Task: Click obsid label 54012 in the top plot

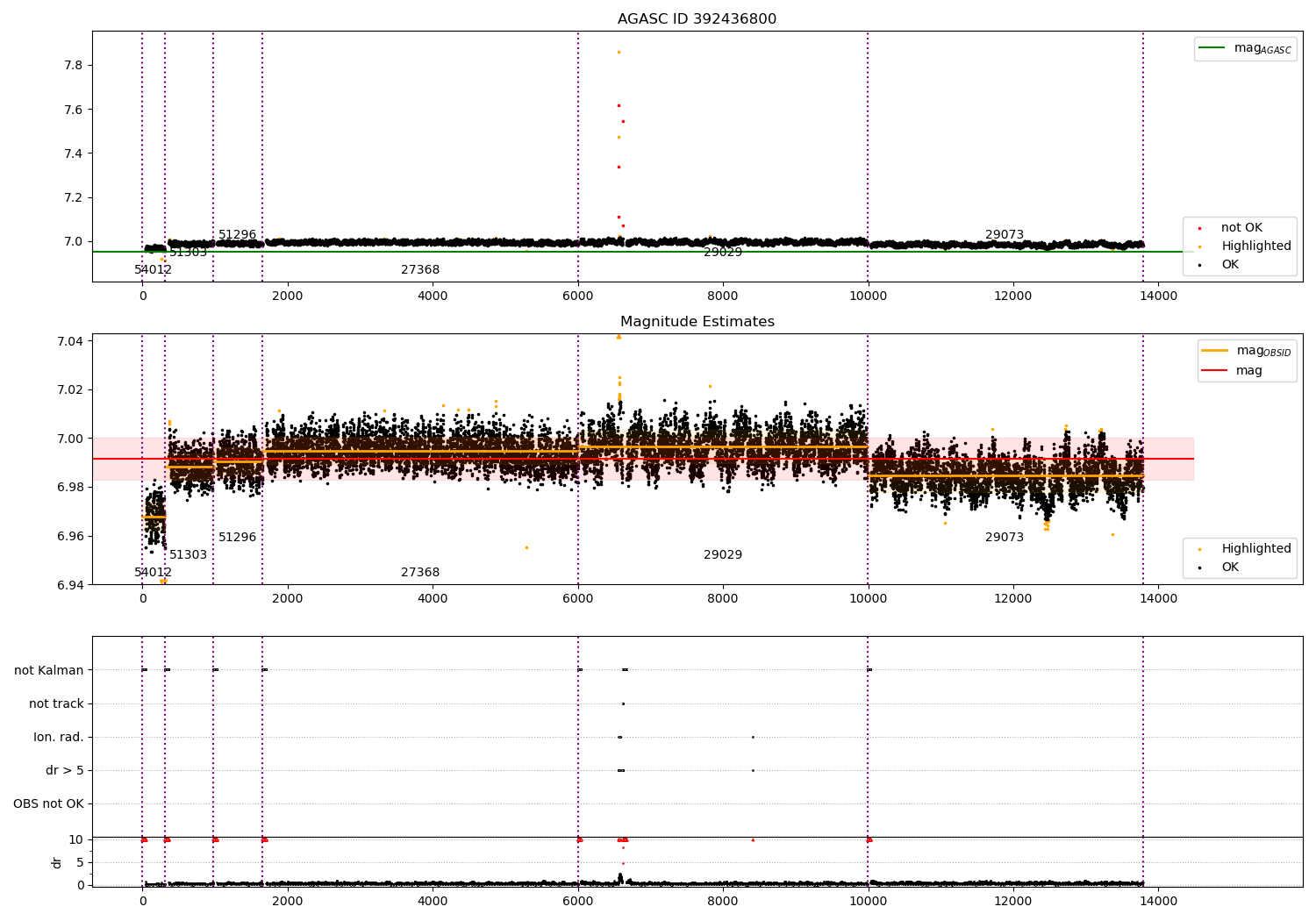Action: tap(153, 270)
